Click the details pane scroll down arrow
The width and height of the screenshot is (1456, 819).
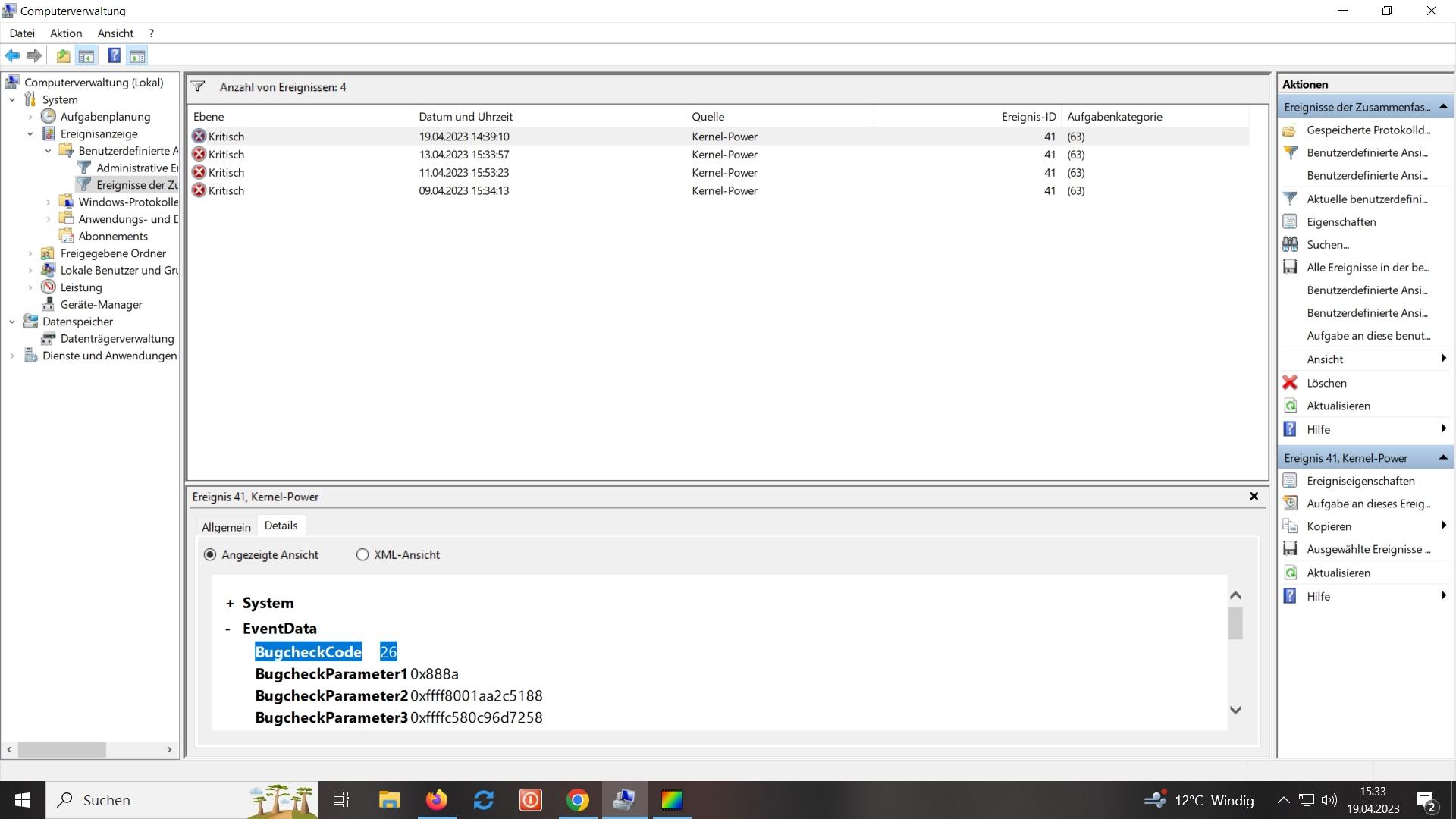pyautogui.click(x=1235, y=711)
